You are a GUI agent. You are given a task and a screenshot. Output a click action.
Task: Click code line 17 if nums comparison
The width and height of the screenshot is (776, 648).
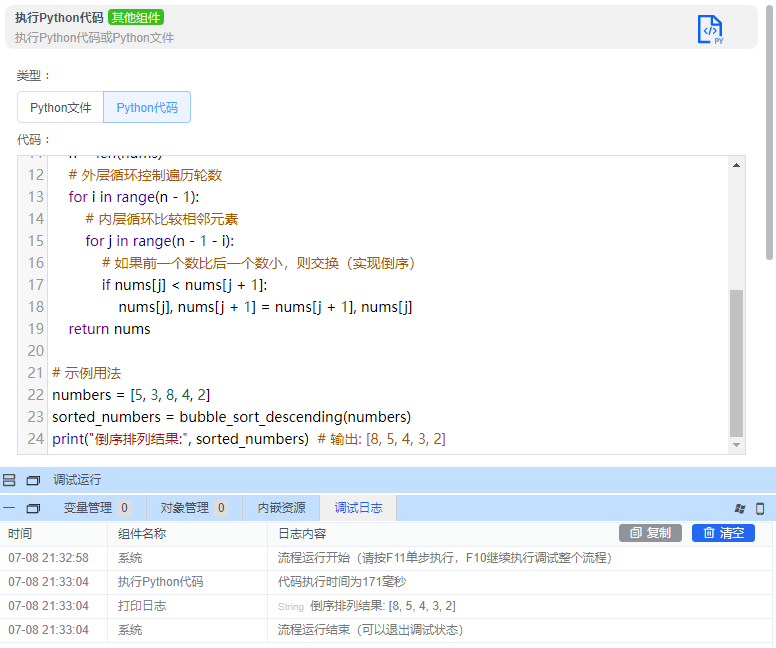tap(184, 285)
